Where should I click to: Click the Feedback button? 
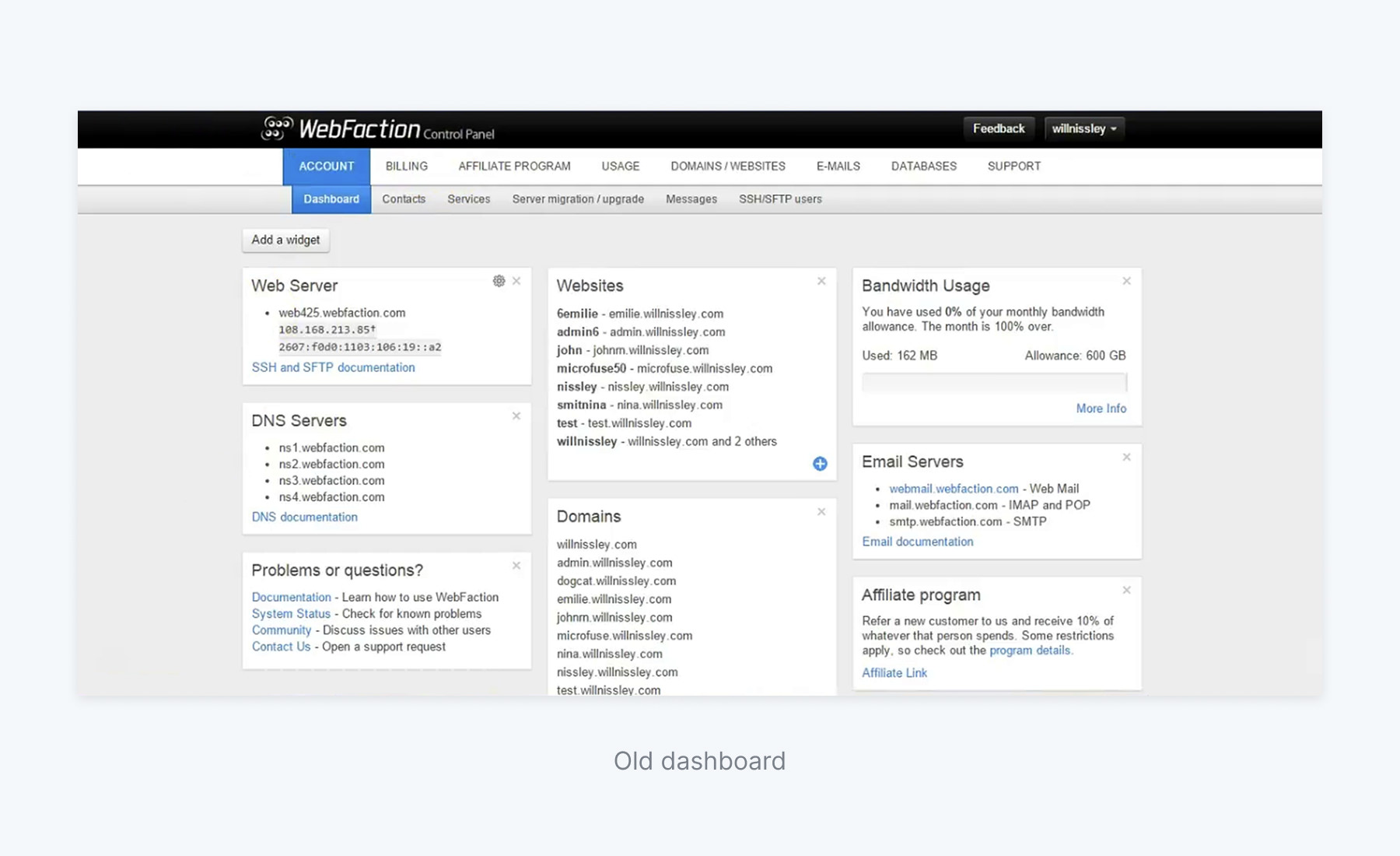999,128
